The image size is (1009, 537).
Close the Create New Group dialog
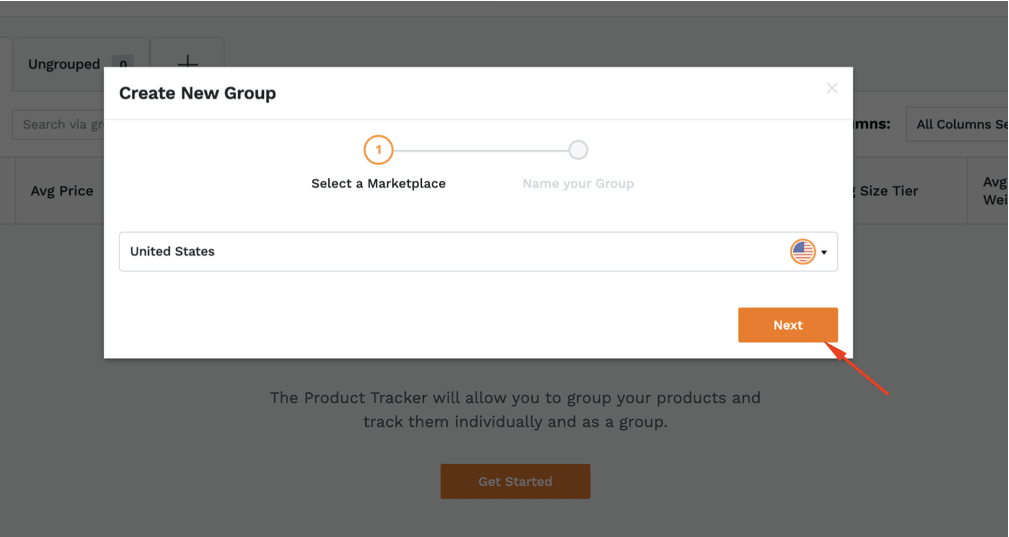tap(831, 88)
